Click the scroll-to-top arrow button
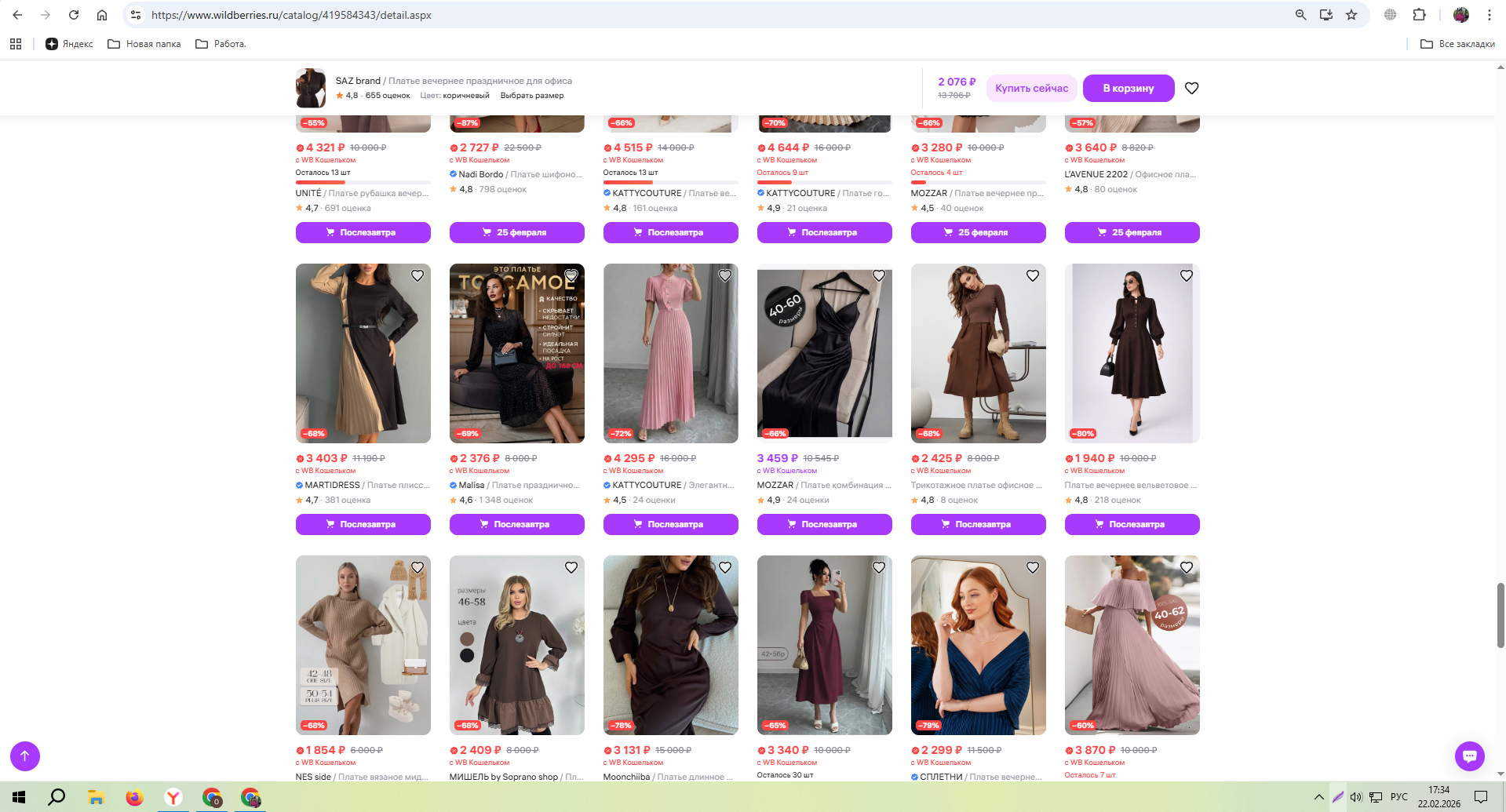This screenshot has width=1506, height=812. 24,756
